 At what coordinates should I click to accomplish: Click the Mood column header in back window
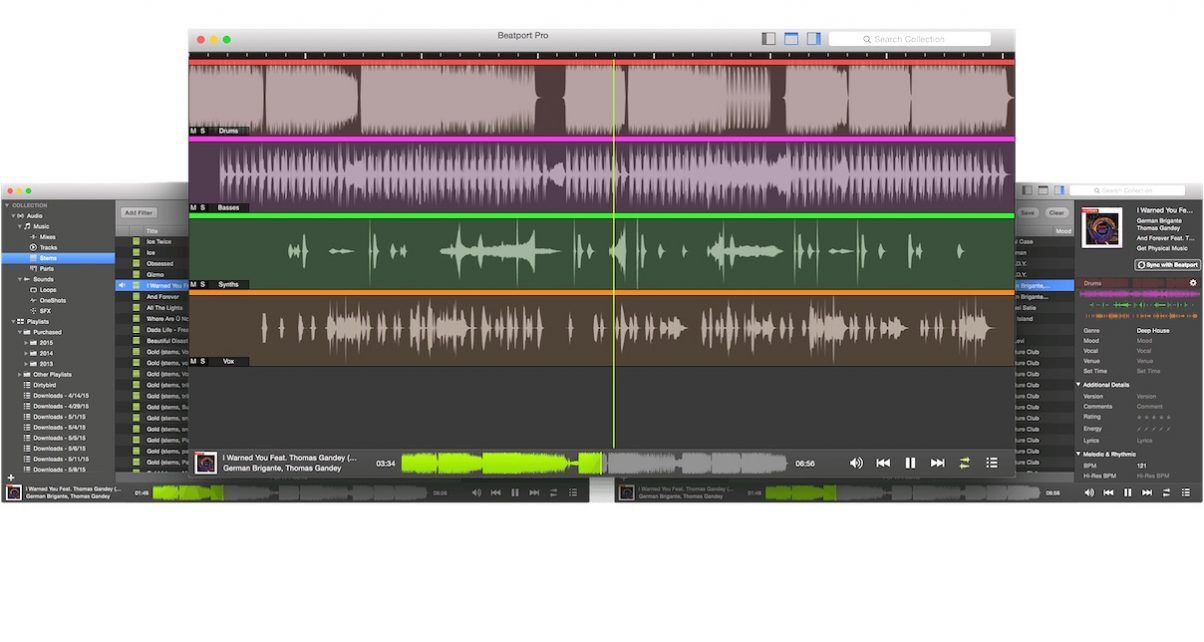tap(1063, 231)
